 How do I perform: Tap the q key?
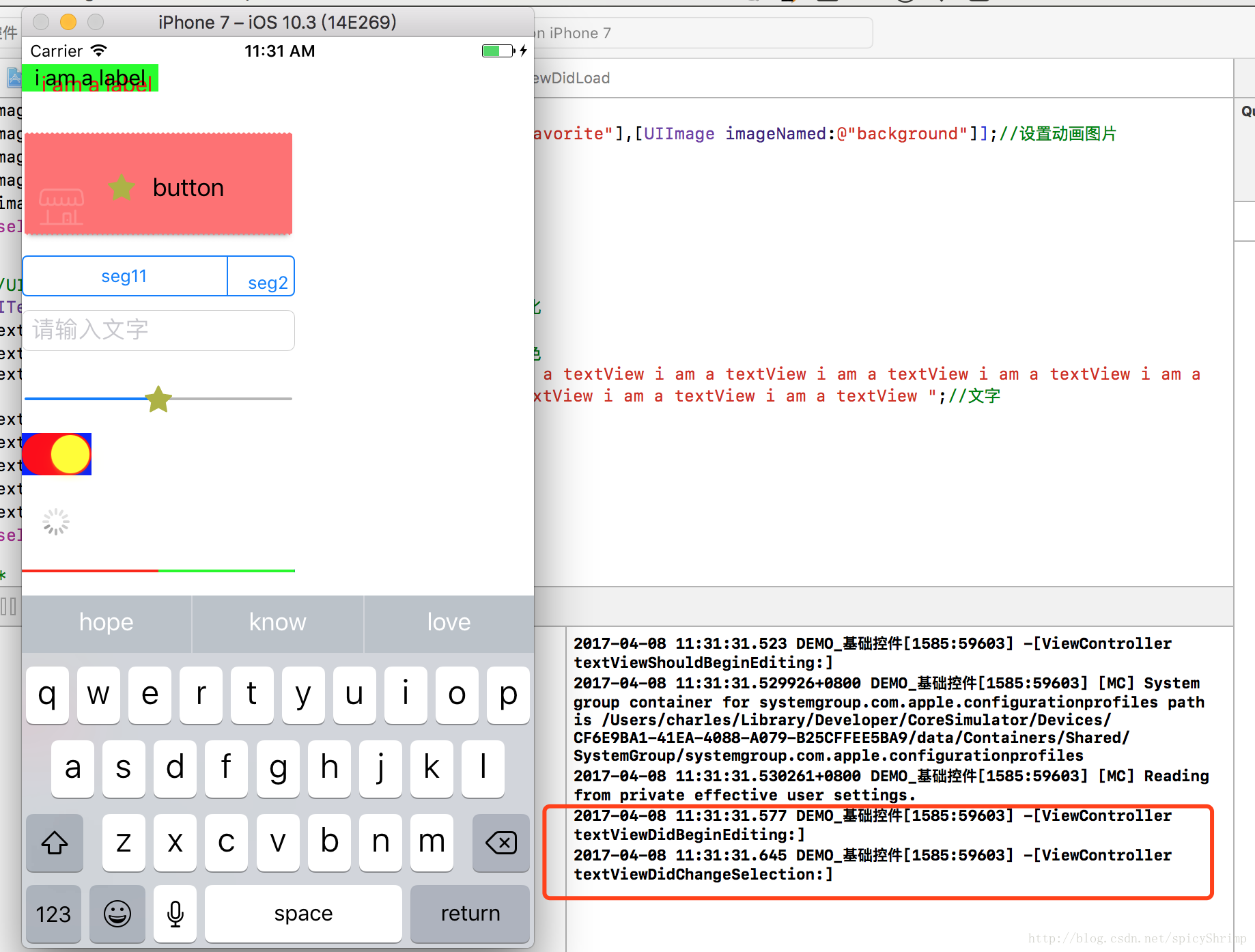click(x=47, y=695)
